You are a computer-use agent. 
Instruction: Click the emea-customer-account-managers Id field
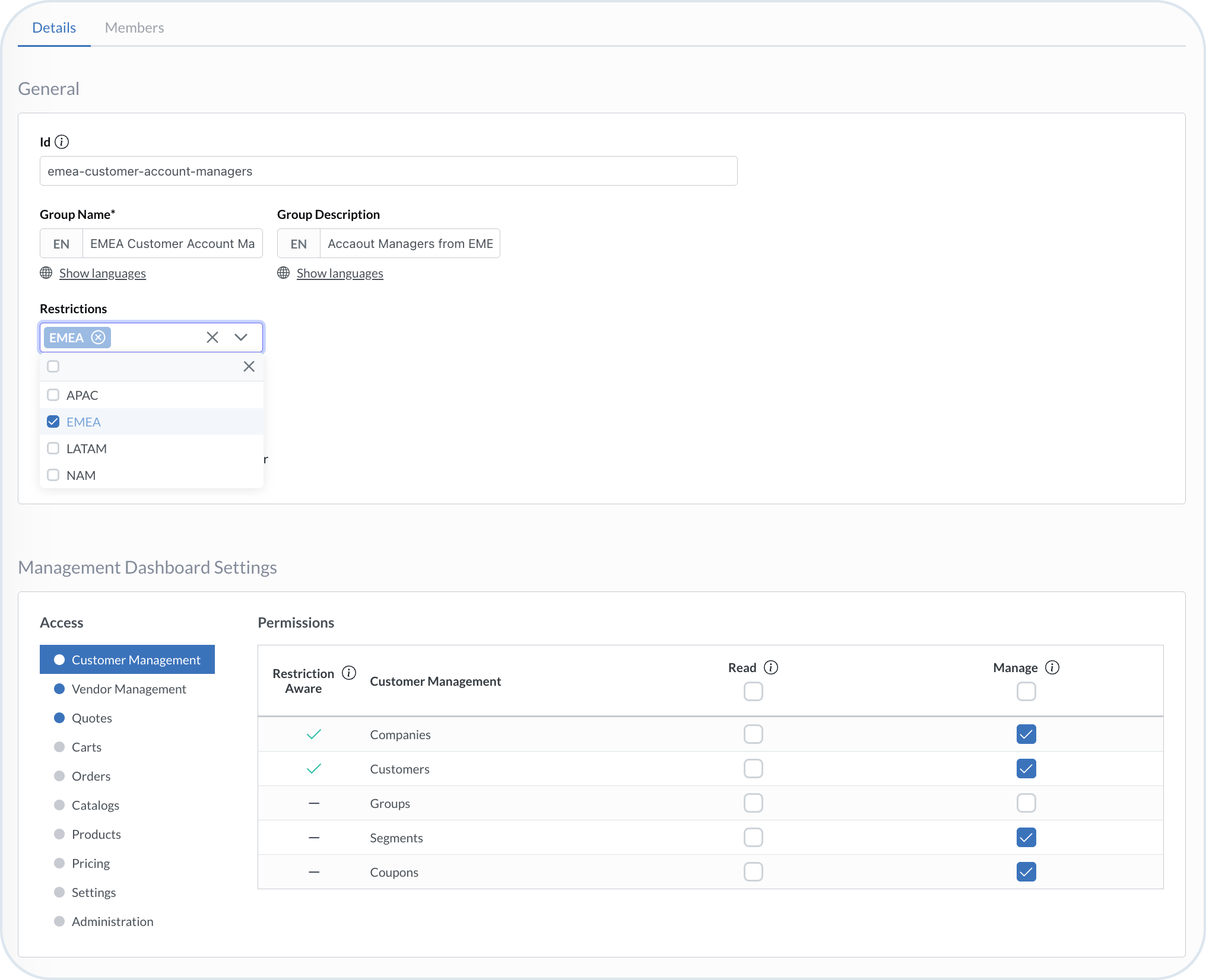pyautogui.click(x=388, y=171)
